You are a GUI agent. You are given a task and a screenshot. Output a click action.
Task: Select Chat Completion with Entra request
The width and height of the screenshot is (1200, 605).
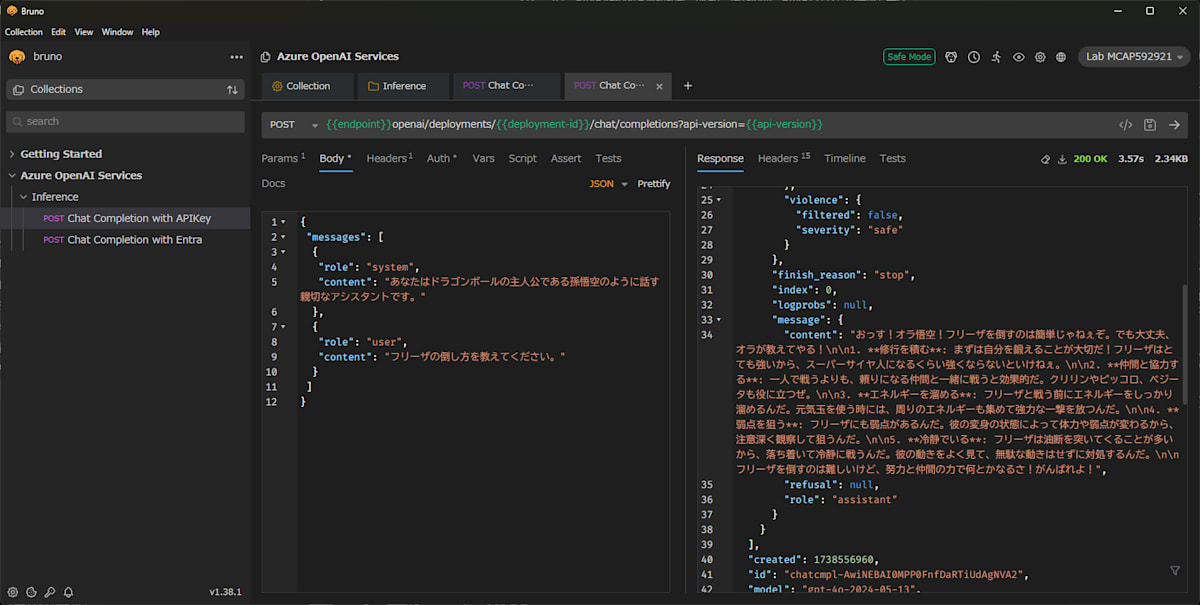[125, 240]
